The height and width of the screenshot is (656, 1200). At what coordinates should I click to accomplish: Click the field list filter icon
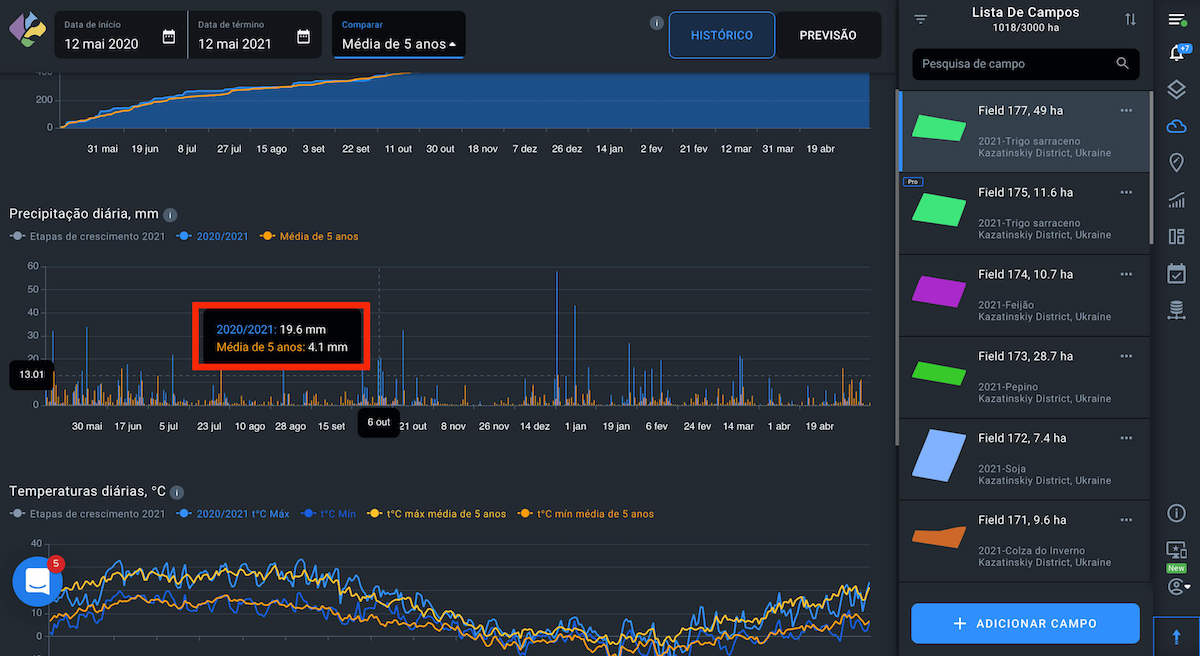(x=921, y=20)
